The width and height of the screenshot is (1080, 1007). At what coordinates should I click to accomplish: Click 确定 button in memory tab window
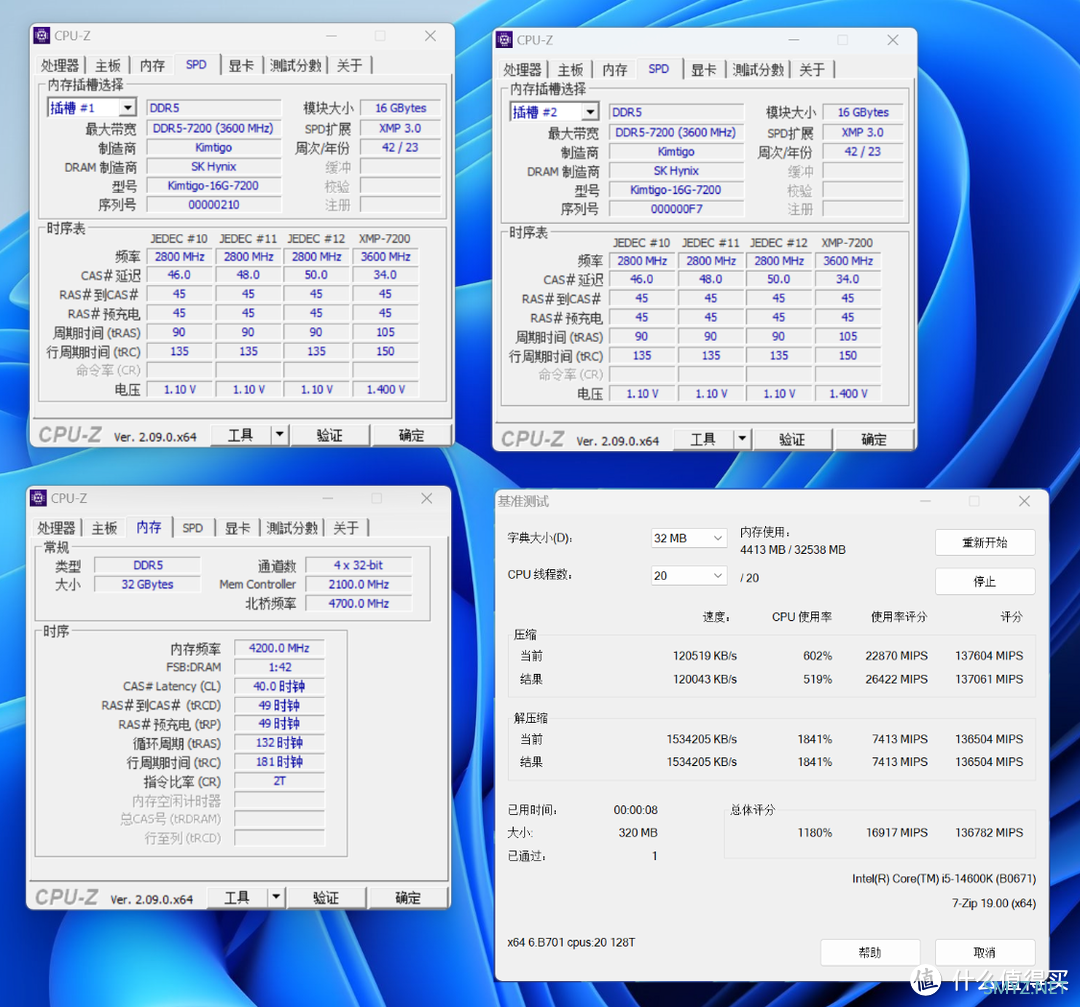click(408, 897)
